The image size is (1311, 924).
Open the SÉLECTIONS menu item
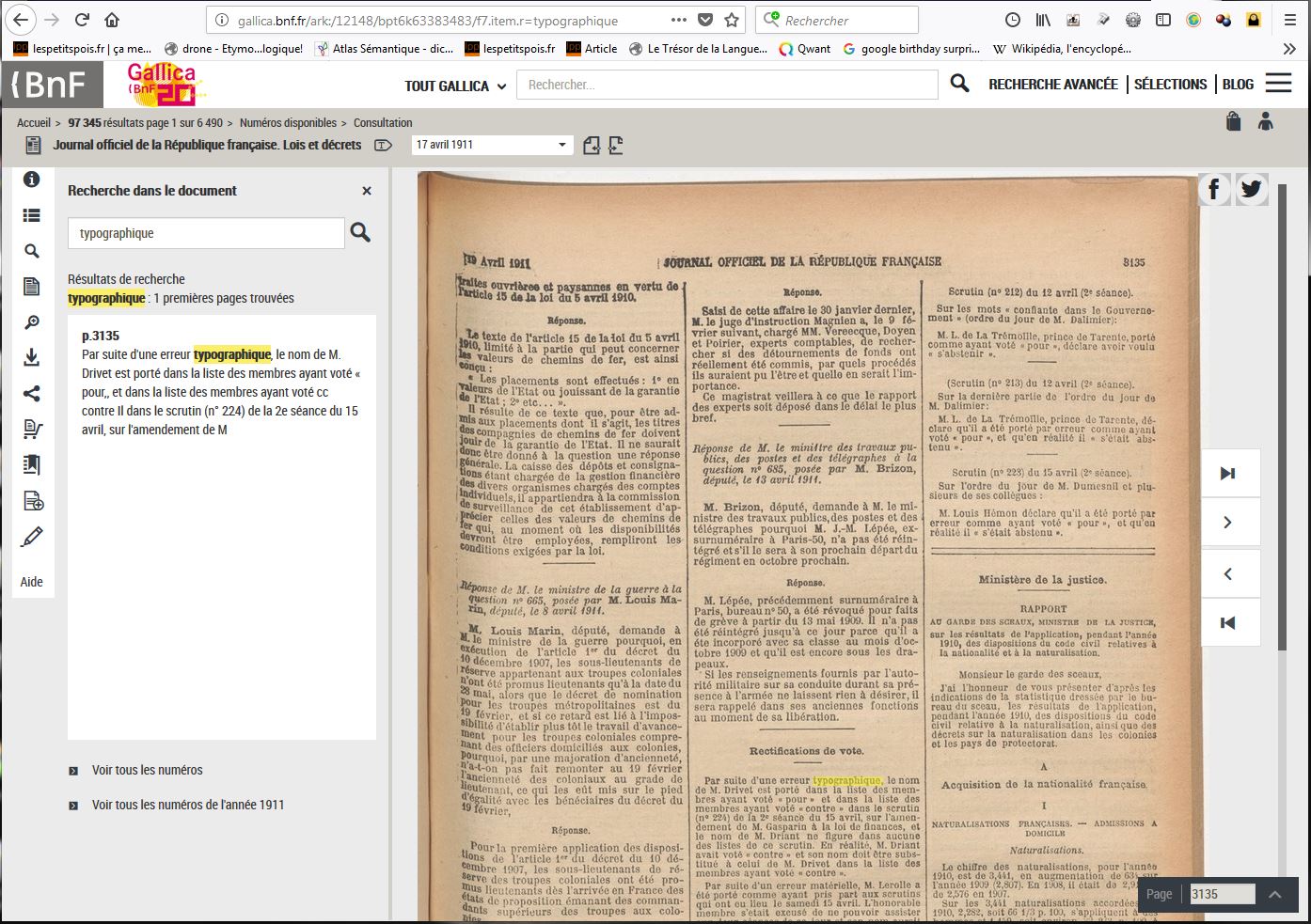pos(1170,85)
